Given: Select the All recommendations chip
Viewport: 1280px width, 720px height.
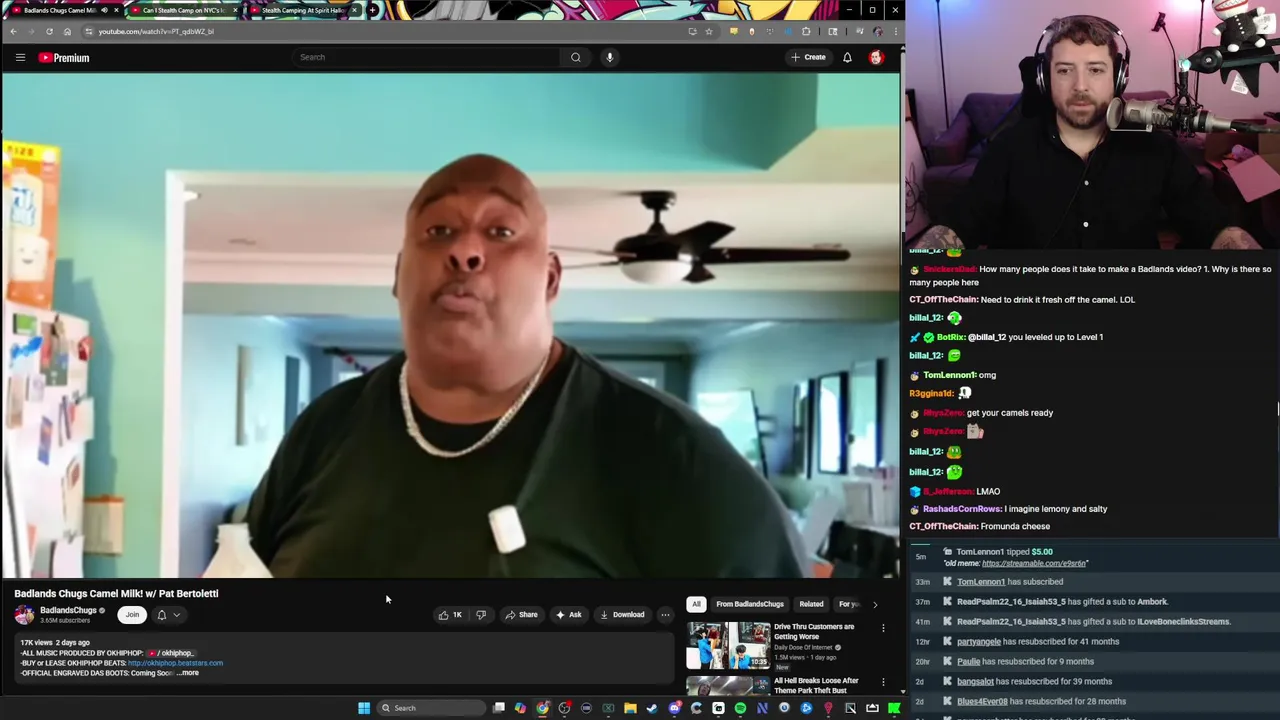Looking at the screenshot, I should click(696, 604).
